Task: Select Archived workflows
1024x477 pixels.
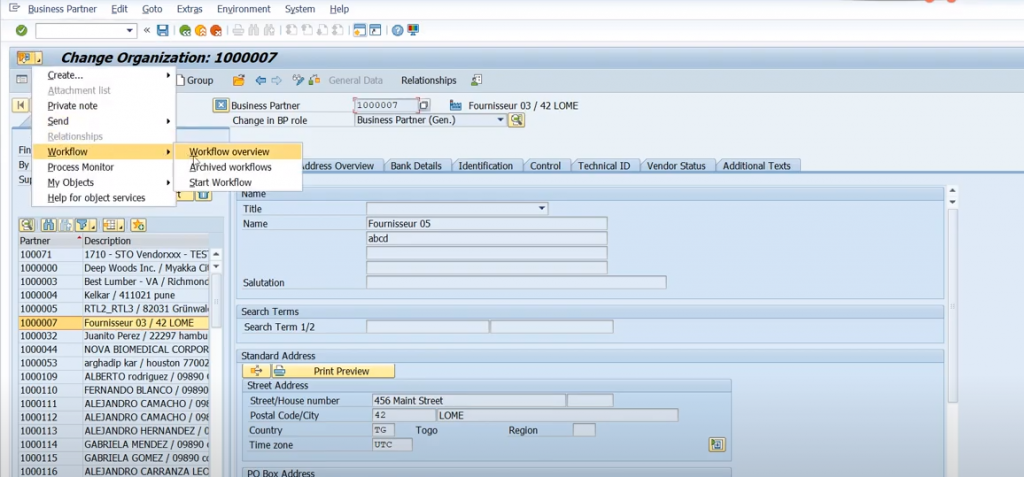Action: coord(238,167)
